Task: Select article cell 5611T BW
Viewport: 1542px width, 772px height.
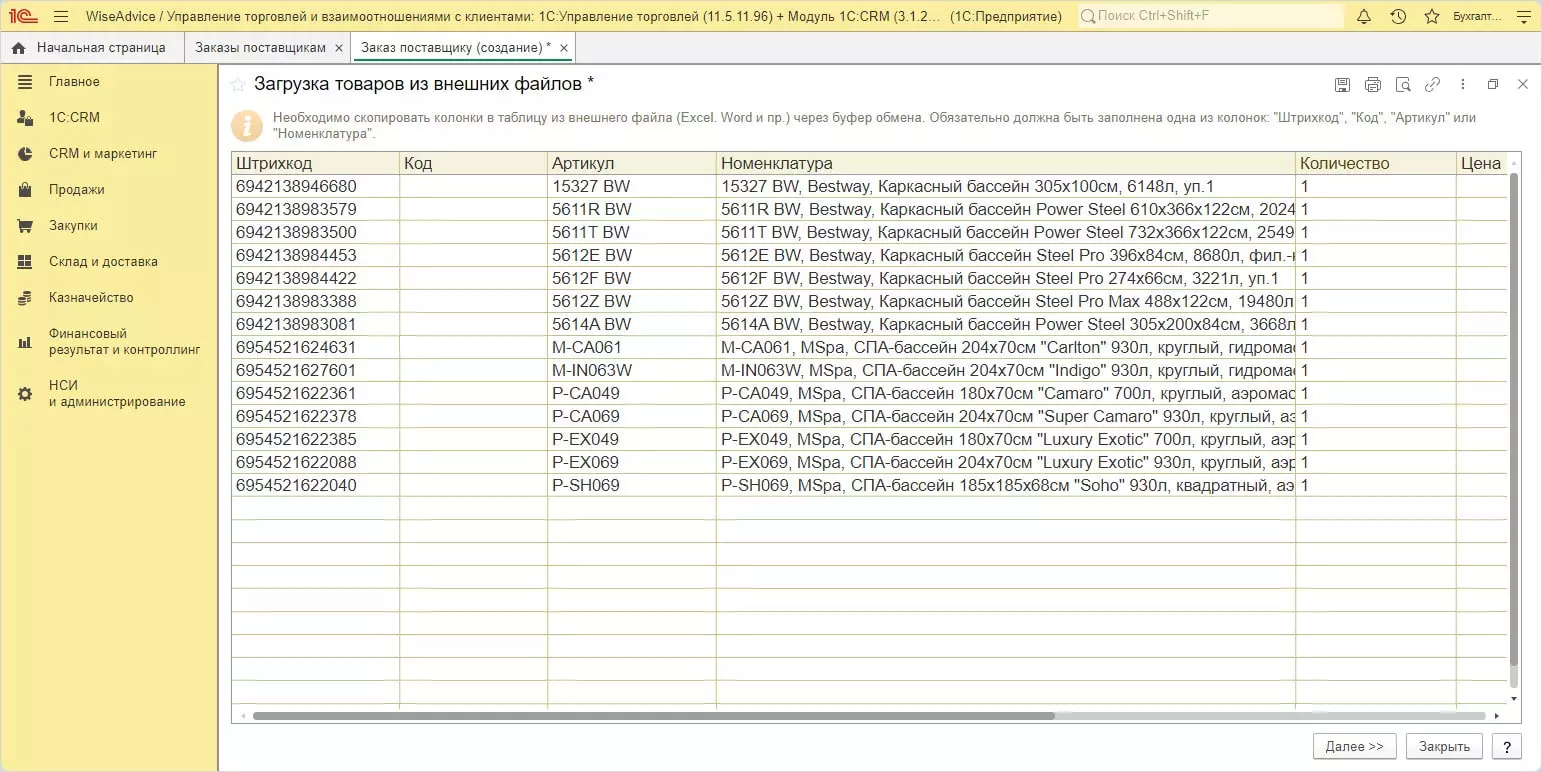Action: 632,232
